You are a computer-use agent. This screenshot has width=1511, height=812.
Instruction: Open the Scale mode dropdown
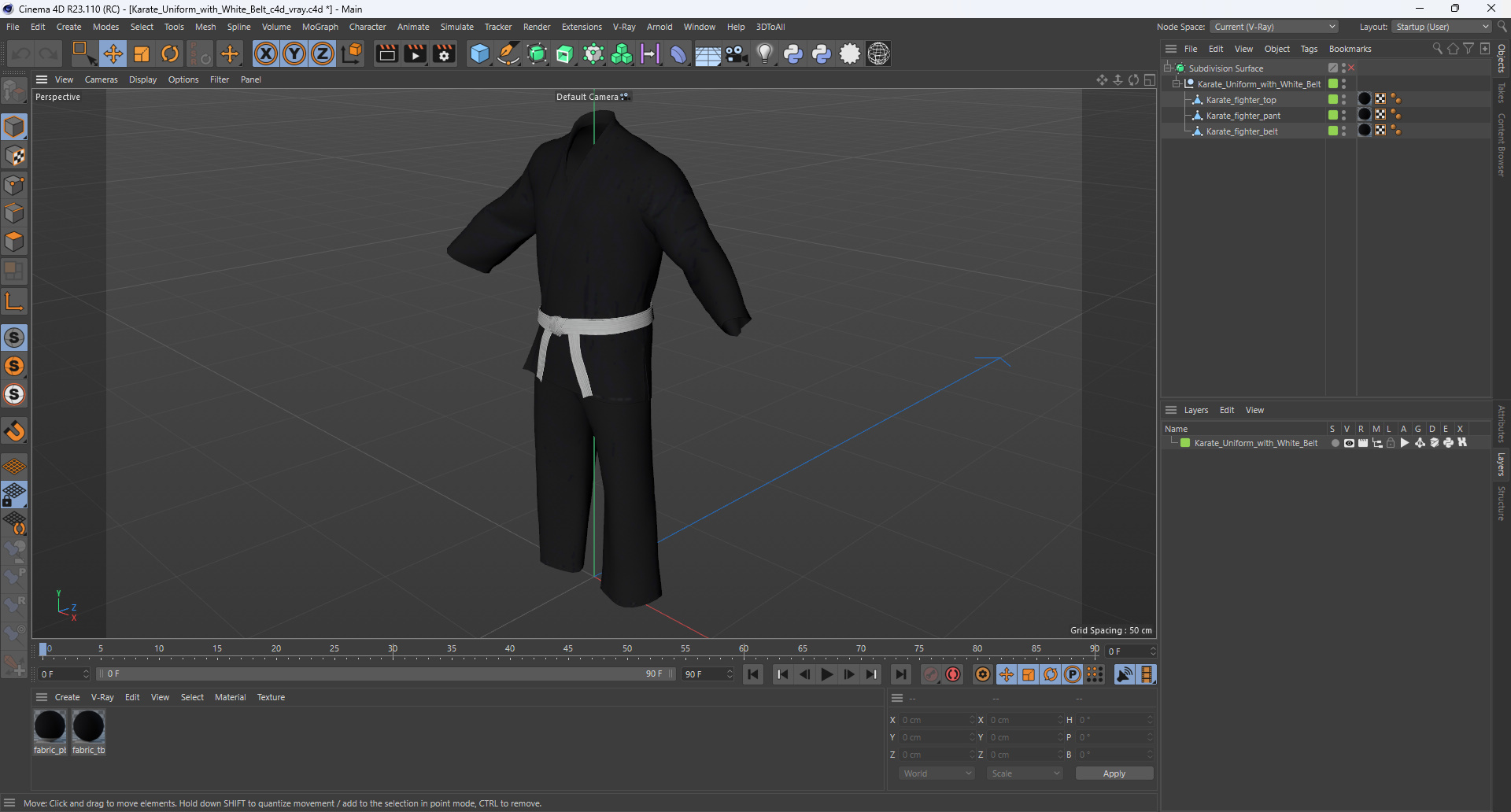[1025, 773]
